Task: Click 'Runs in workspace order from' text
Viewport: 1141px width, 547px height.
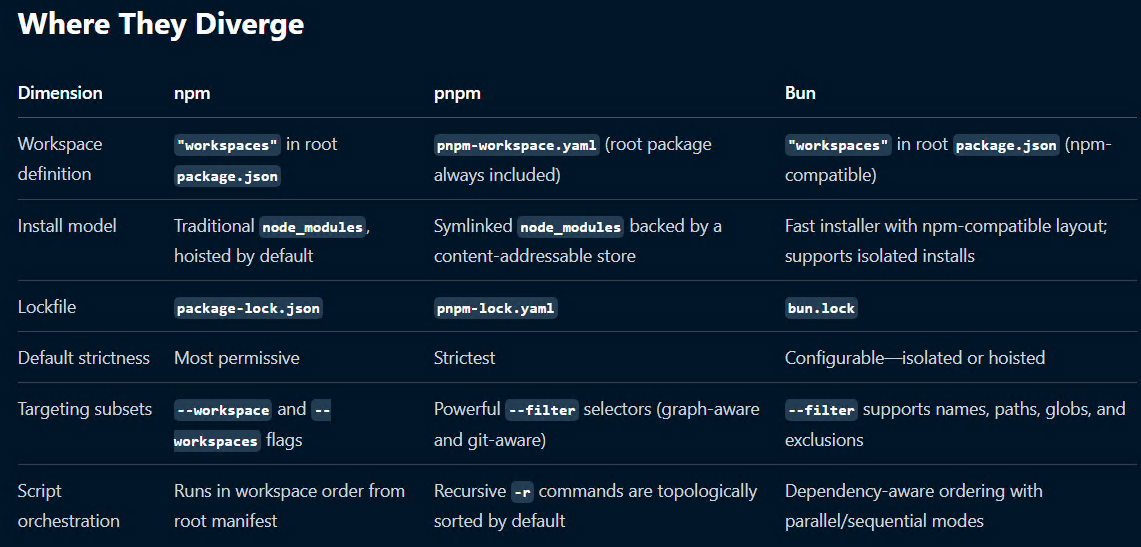Action: pos(289,491)
